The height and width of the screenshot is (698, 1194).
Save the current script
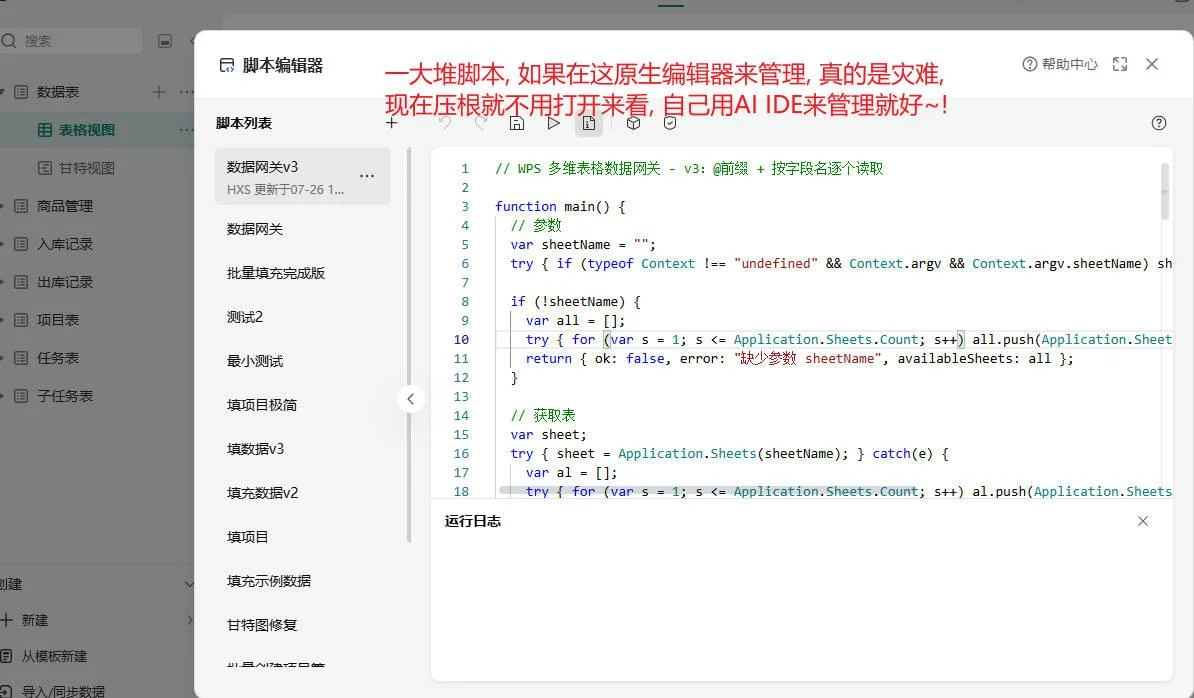517,123
